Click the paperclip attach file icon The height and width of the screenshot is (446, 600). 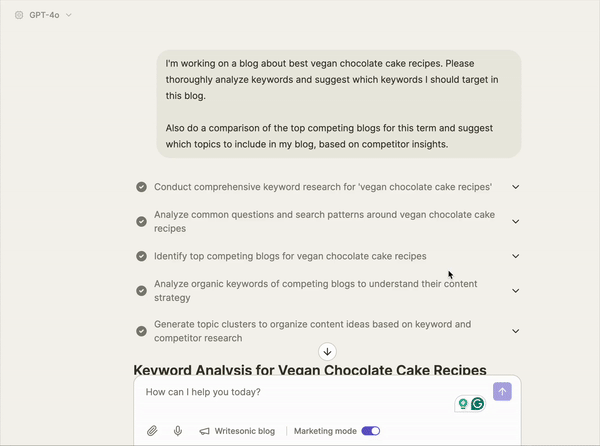152,431
